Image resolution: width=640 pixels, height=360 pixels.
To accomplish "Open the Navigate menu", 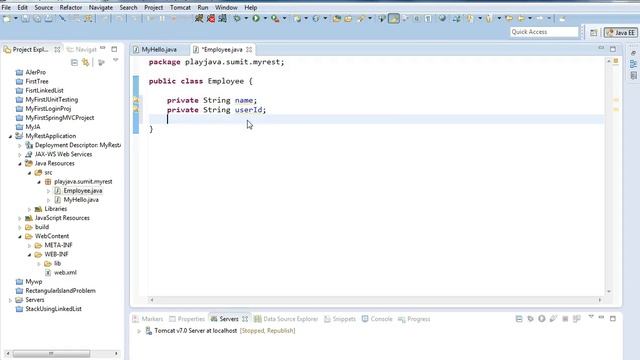I will click(x=100, y=7).
